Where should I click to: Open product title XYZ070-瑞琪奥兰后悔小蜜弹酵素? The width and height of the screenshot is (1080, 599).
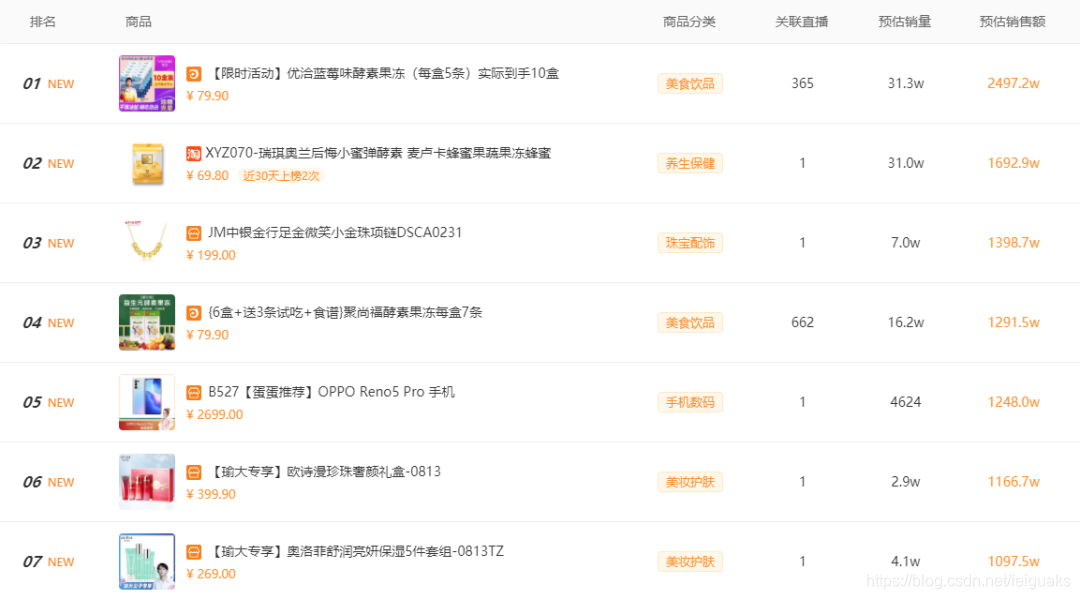click(378, 153)
